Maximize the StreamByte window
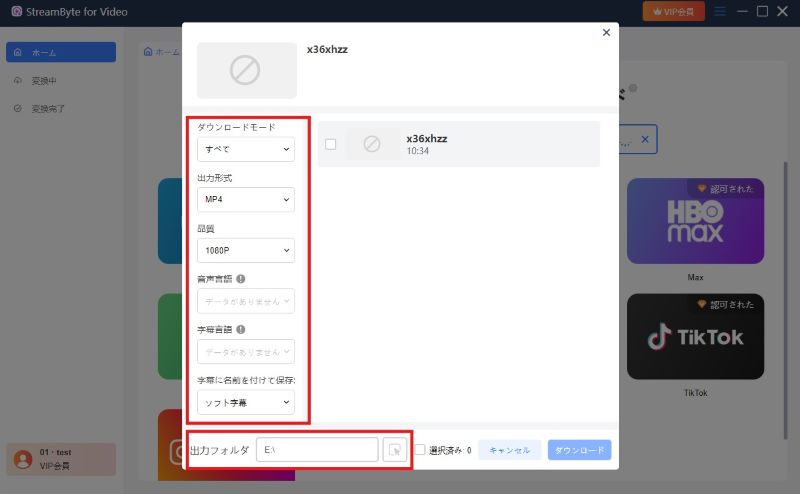This screenshot has width=800, height=494. pos(762,11)
